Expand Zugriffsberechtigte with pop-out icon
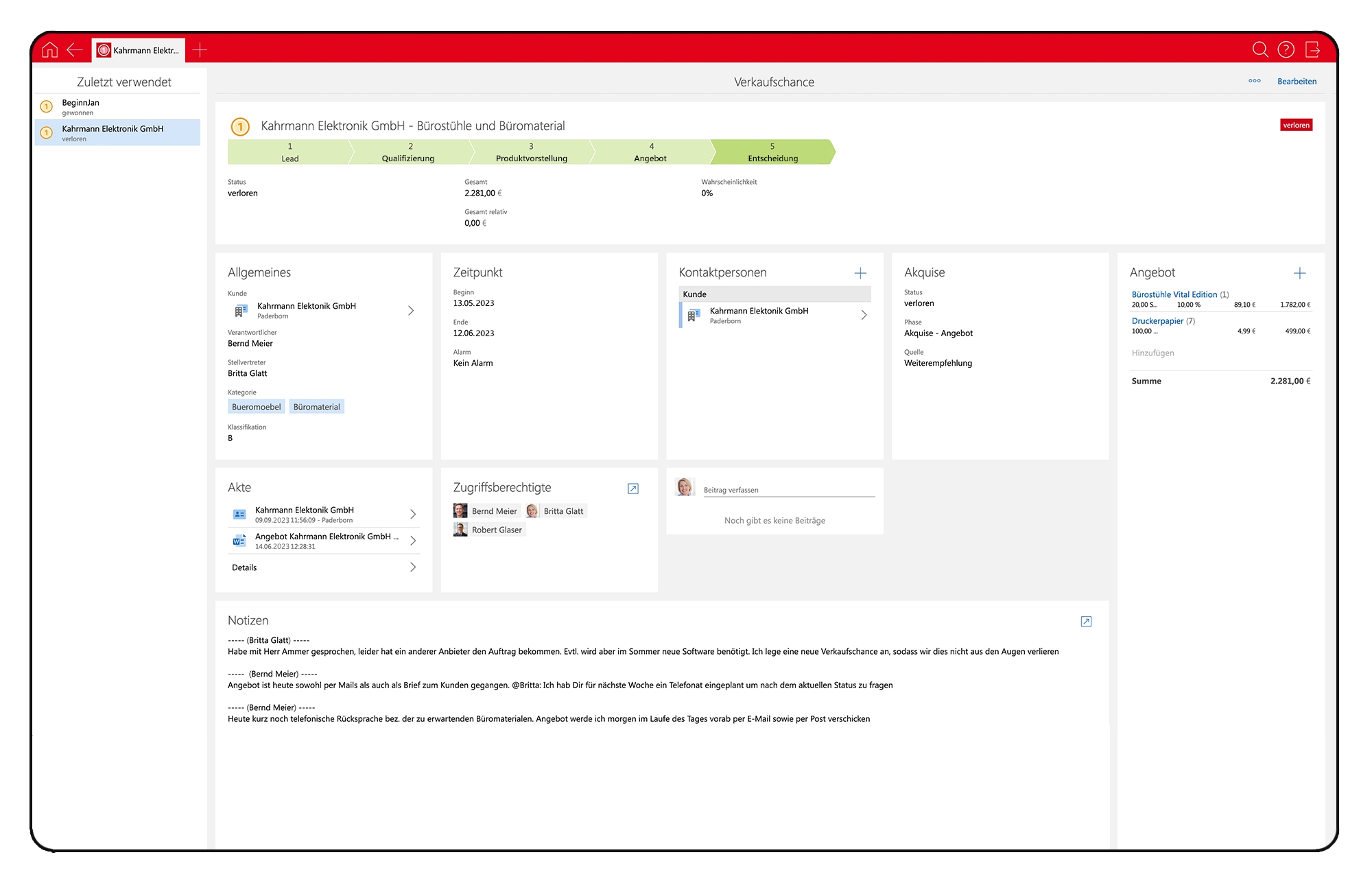Viewport: 1372px width, 892px height. (x=633, y=489)
